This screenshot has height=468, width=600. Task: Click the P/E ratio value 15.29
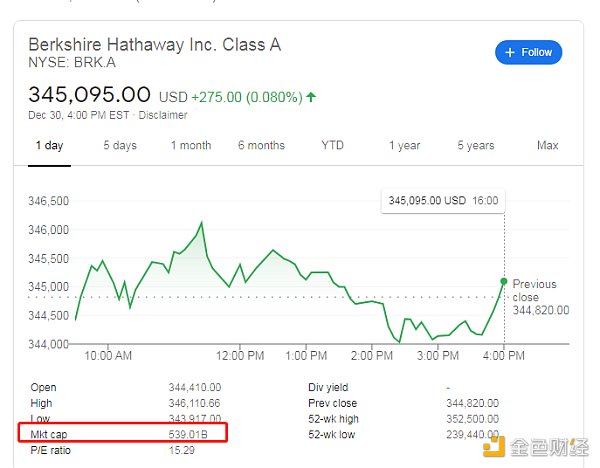tap(181, 450)
